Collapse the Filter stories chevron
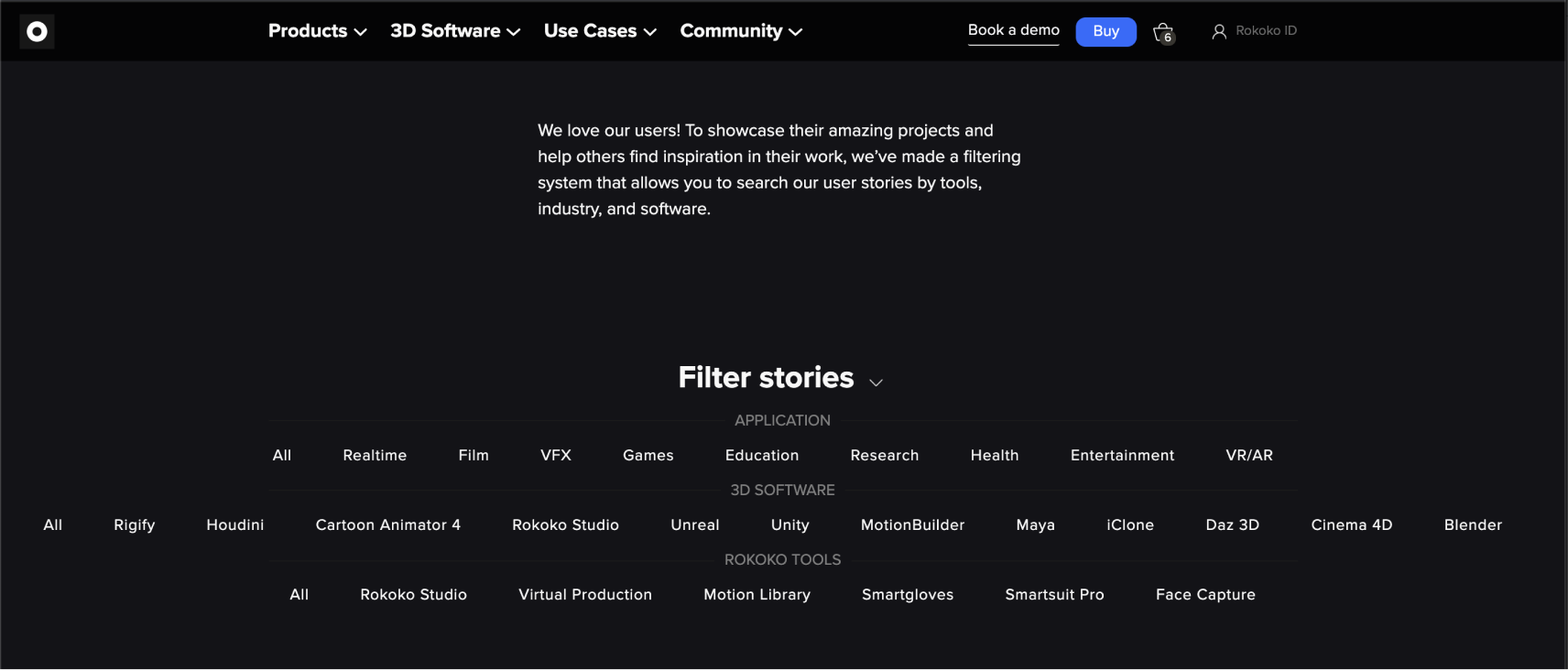Image resolution: width=1568 pixels, height=670 pixels. coord(877,383)
